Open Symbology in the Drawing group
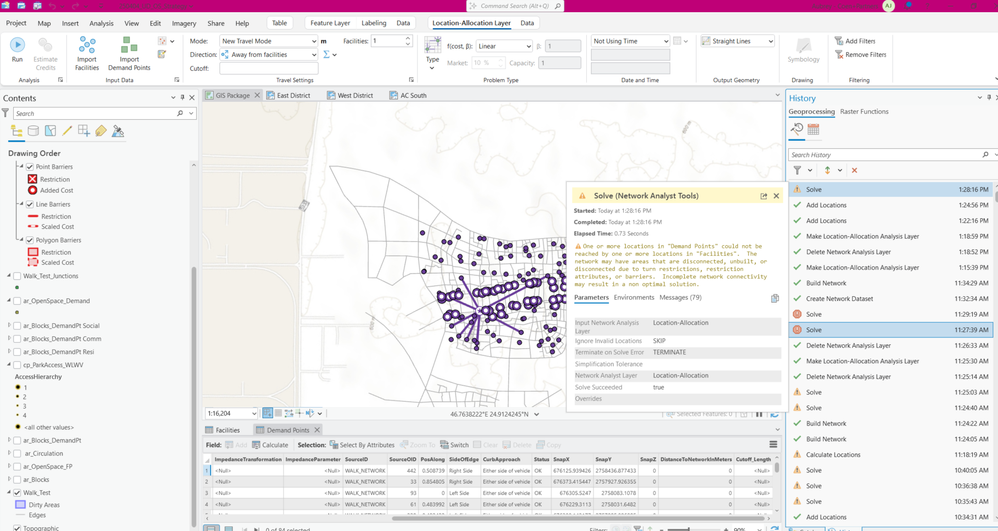Viewport: 998px width, 531px height. pos(803,51)
